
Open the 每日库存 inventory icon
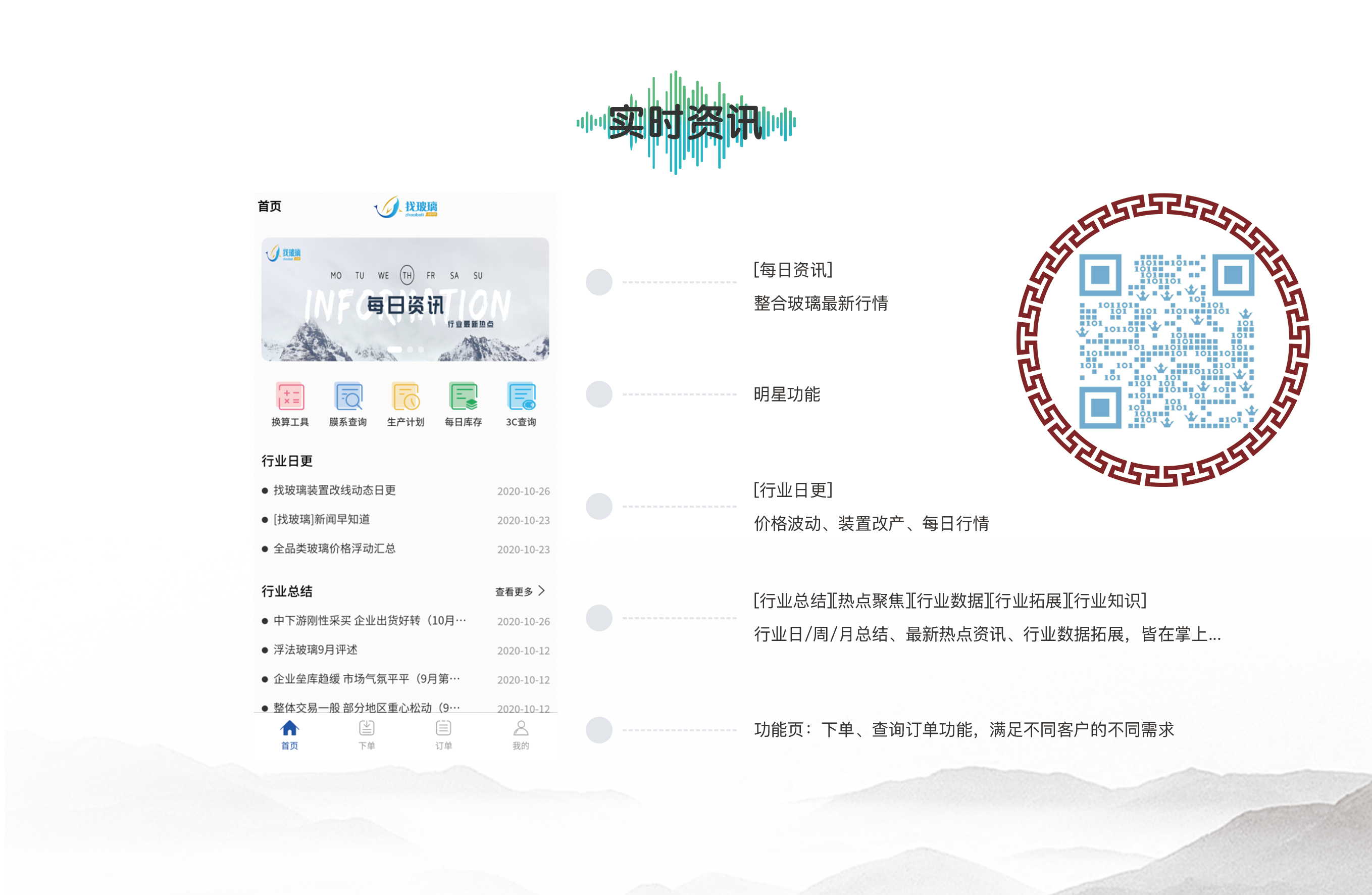(x=464, y=396)
